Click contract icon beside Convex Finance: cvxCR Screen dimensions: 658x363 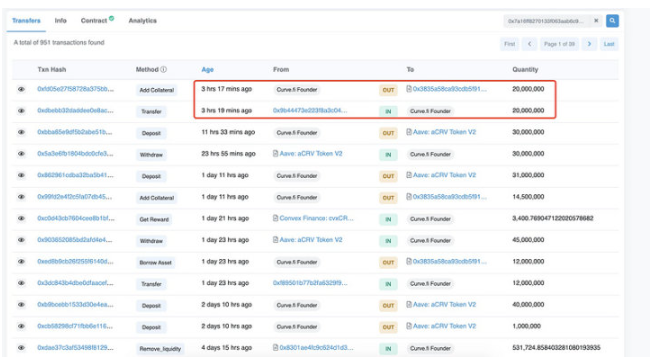tap(276, 218)
